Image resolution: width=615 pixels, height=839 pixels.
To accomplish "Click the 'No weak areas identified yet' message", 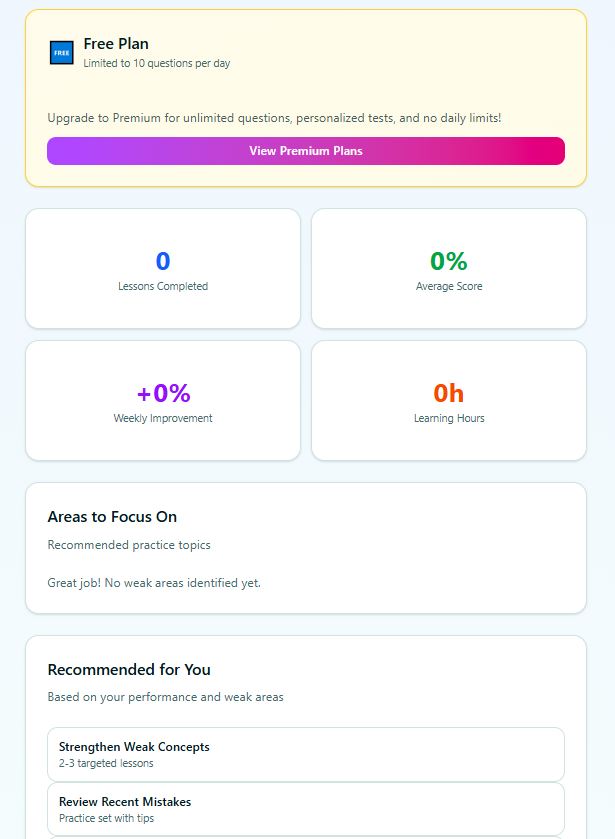I will point(154,582).
